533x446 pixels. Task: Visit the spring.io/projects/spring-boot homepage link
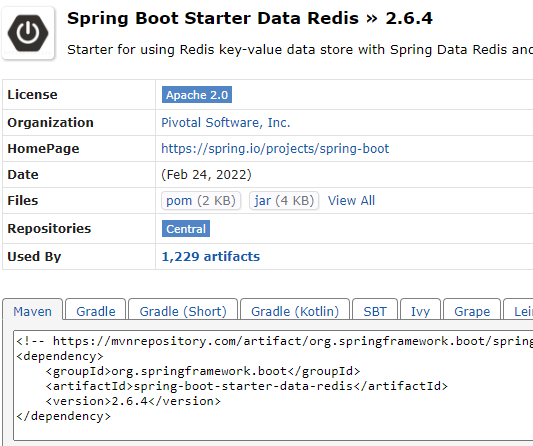[x=275, y=149]
